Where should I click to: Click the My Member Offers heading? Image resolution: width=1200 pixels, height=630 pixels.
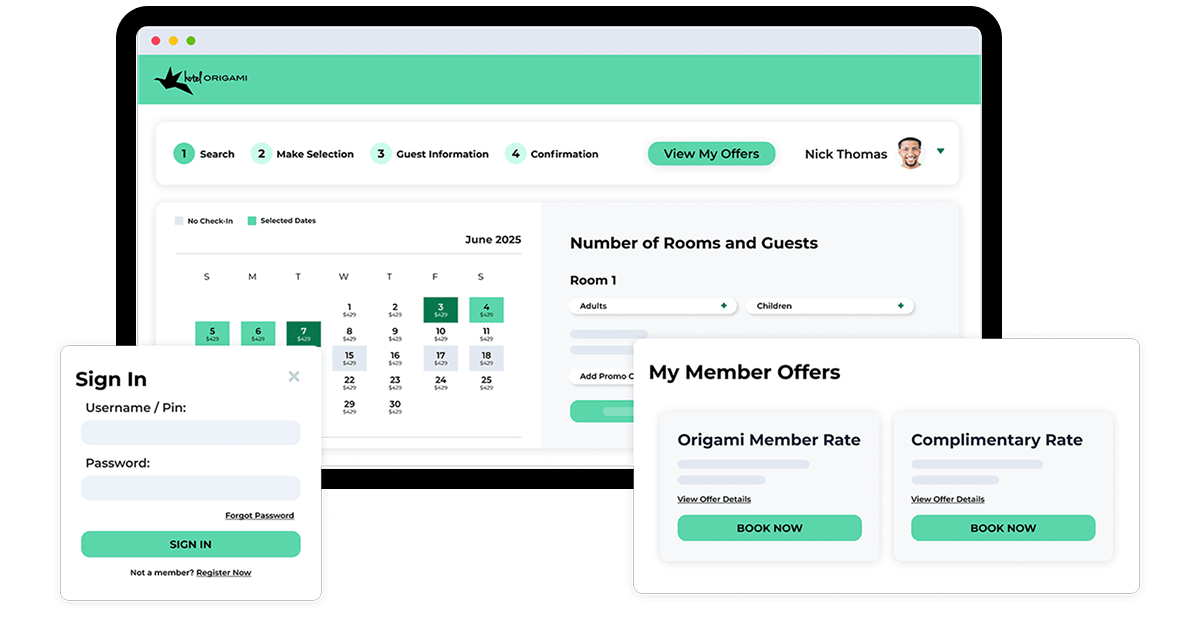(x=744, y=372)
